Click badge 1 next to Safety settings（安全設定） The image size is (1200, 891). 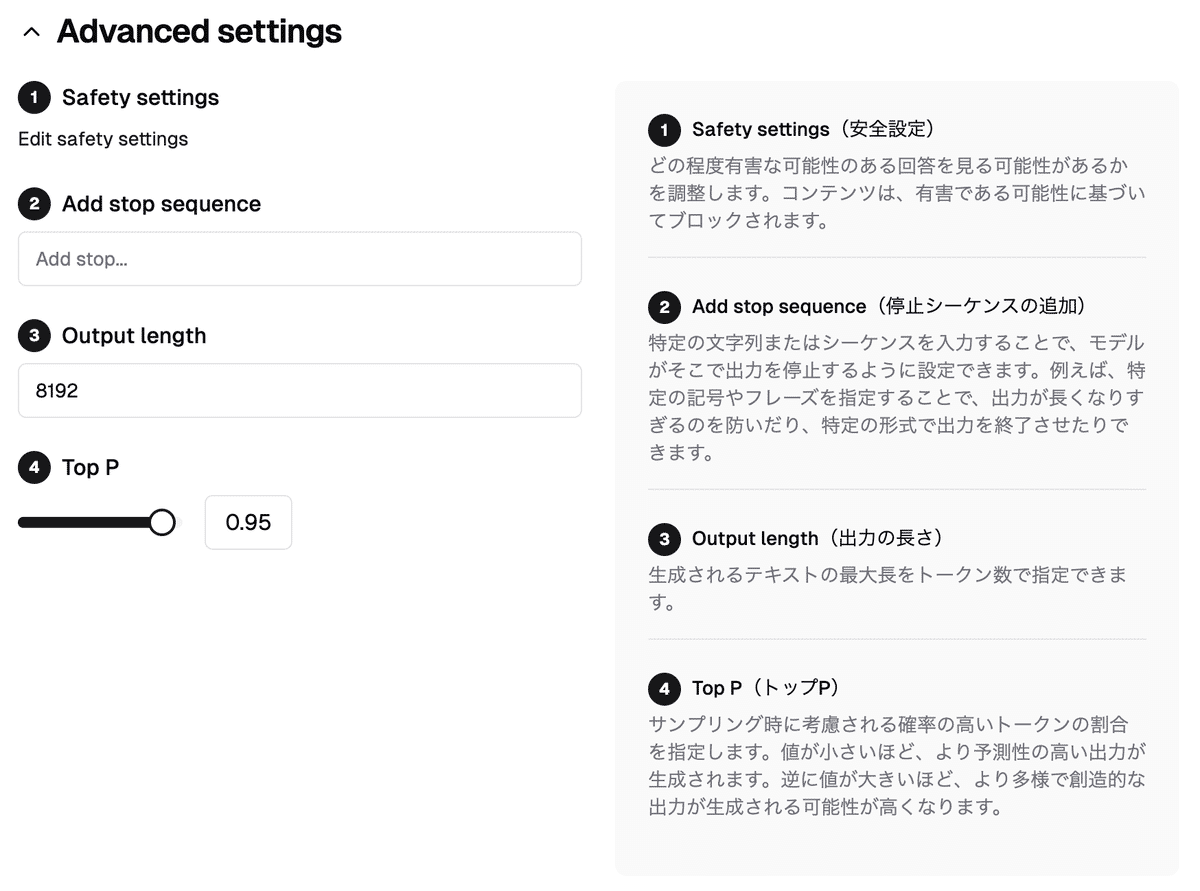[664, 130]
